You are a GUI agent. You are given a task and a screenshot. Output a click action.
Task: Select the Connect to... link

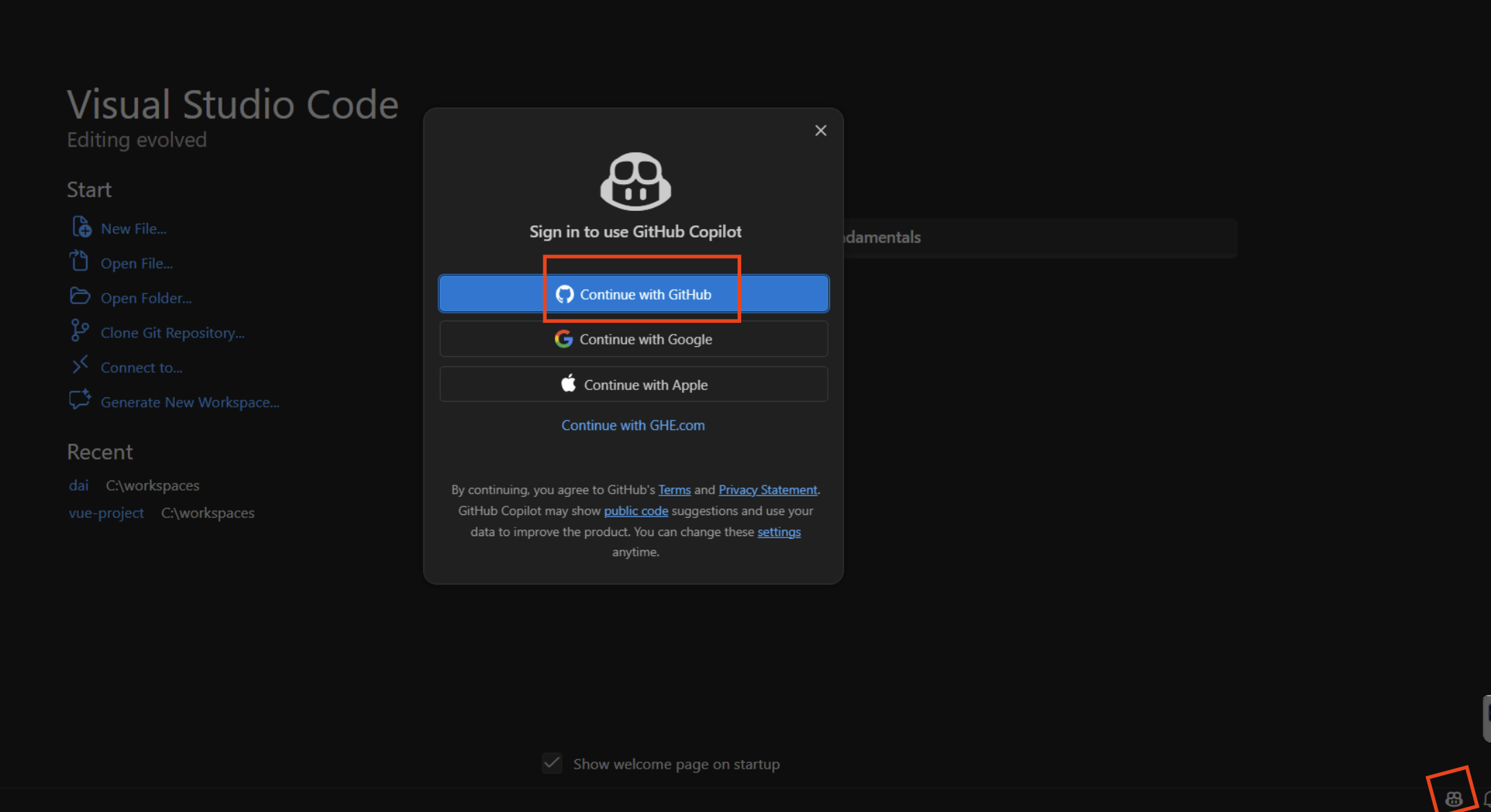point(142,368)
